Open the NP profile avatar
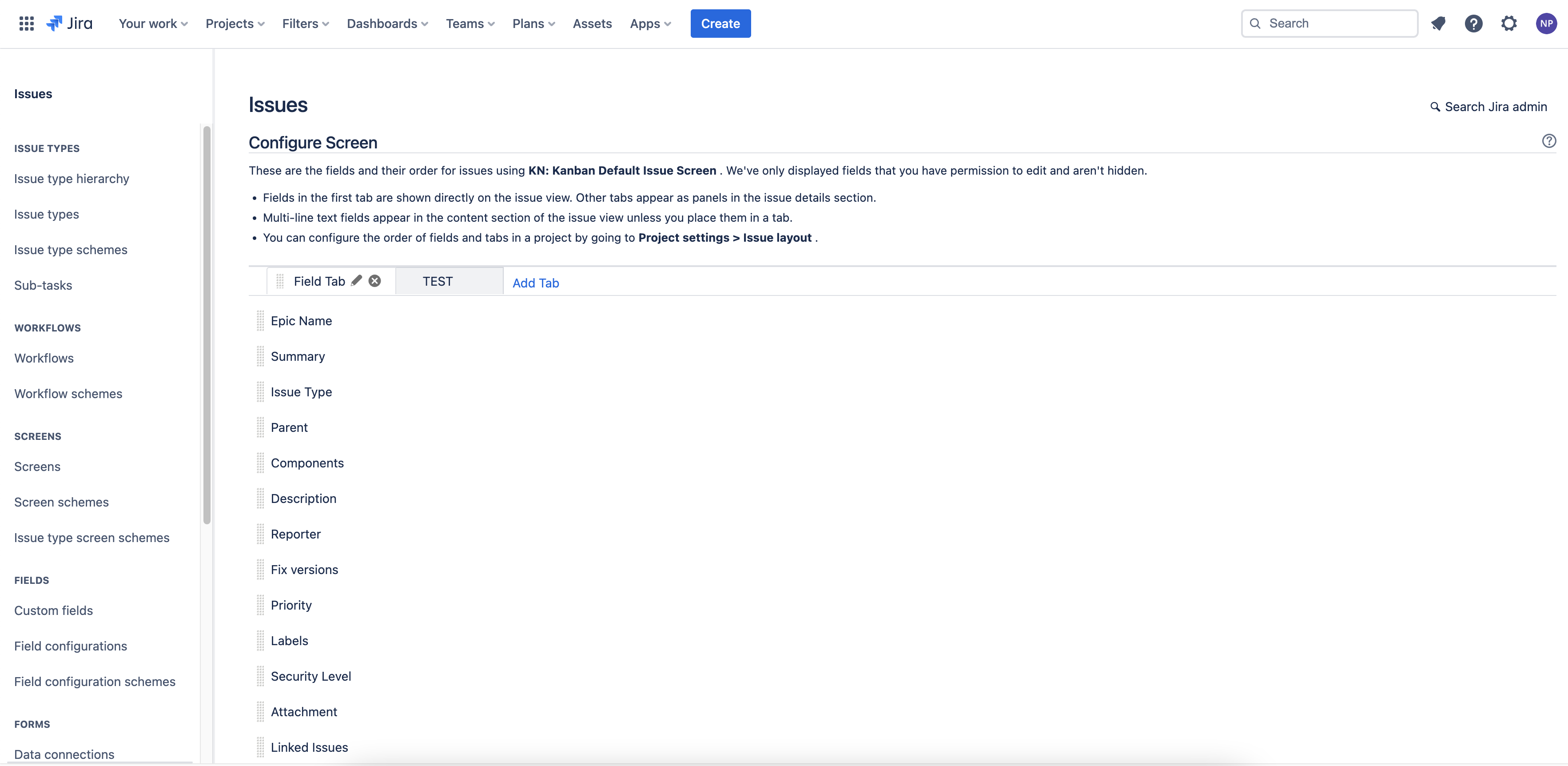Viewport: 1568px width, 766px height. (1547, 23)
